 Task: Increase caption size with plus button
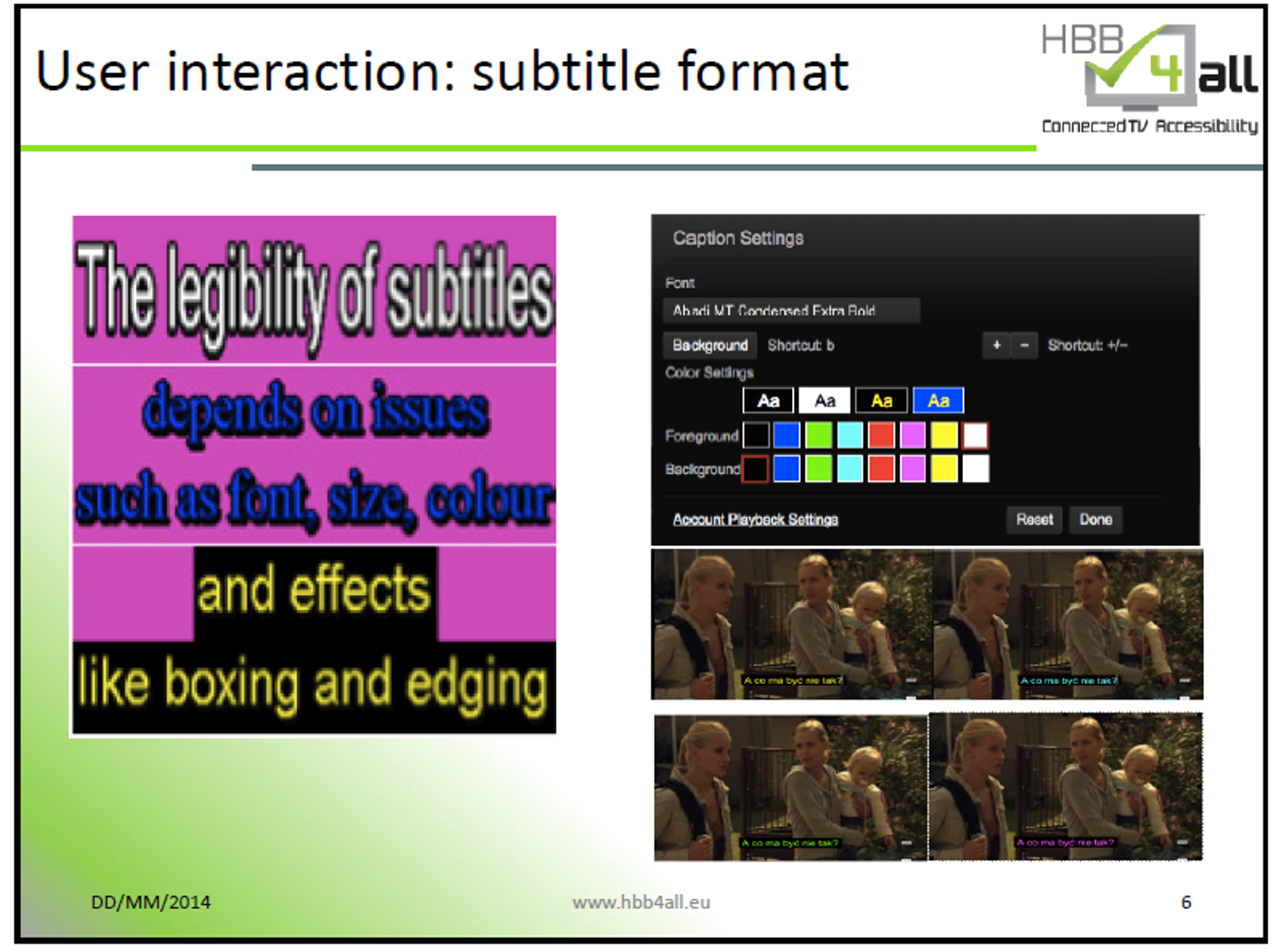996,345
